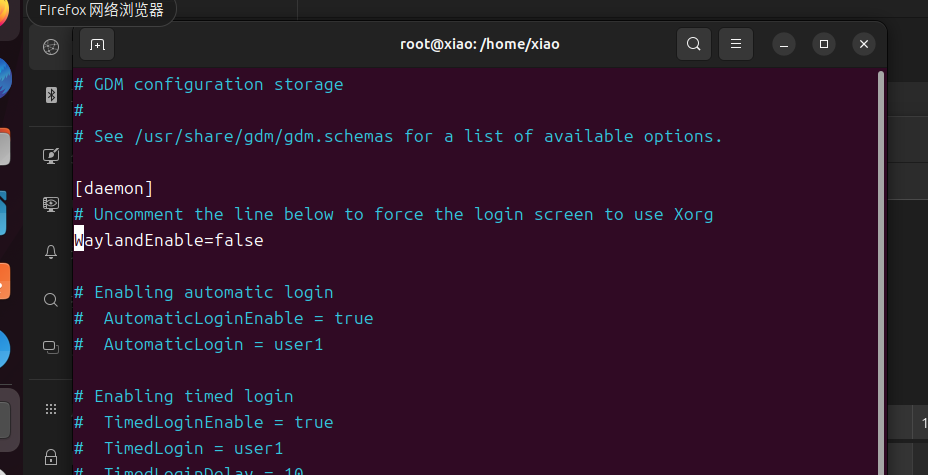Image resolution: width=928 pixels, height=475 pixels.
Task: Open the Applications grid sidebar icon
Action: click(x=51, y=408)
